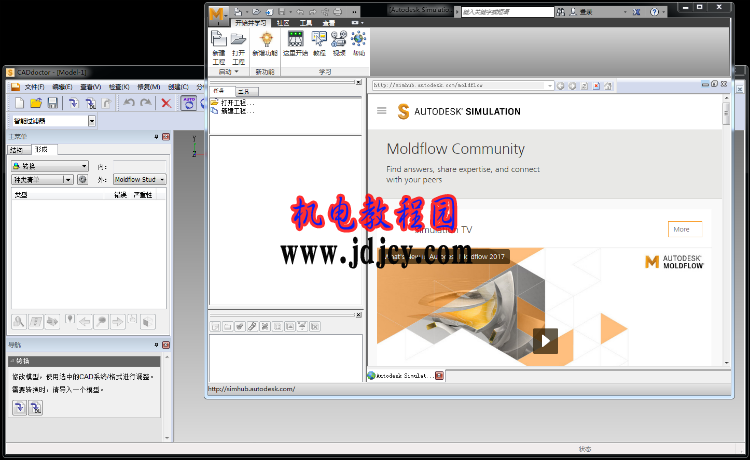Click the print icon in quick access toolbar
The width and height of the screenshot is (750, 460).
(338, 11)
